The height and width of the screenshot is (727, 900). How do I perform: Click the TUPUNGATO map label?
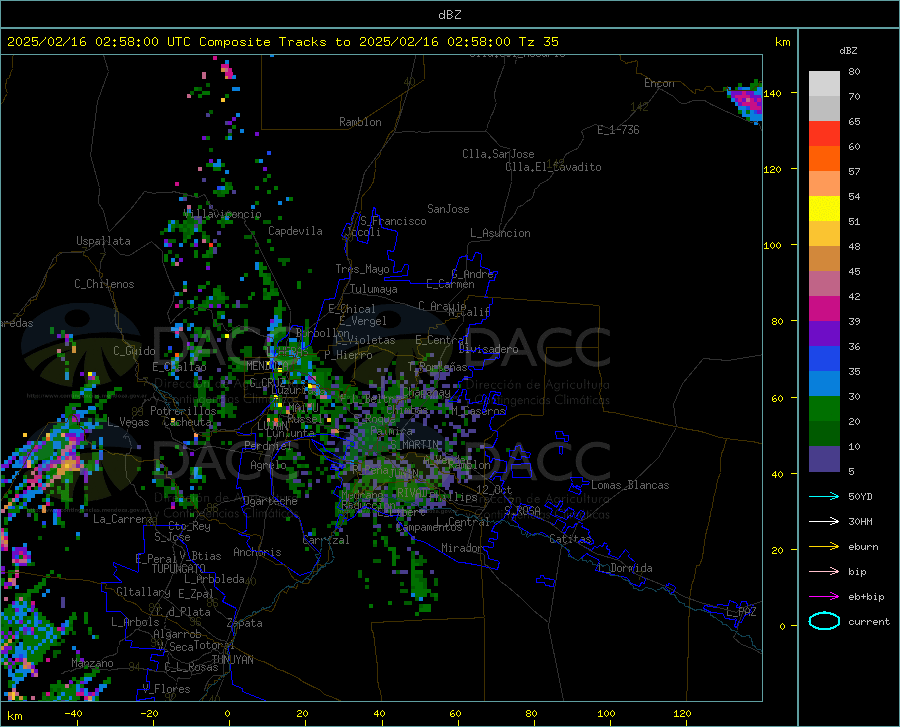click(179, 569)
